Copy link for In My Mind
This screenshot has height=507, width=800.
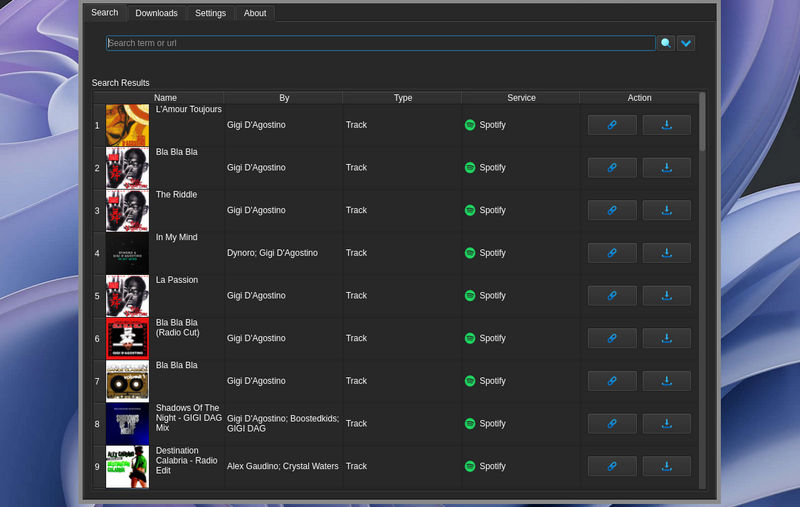tap(612, 253)
